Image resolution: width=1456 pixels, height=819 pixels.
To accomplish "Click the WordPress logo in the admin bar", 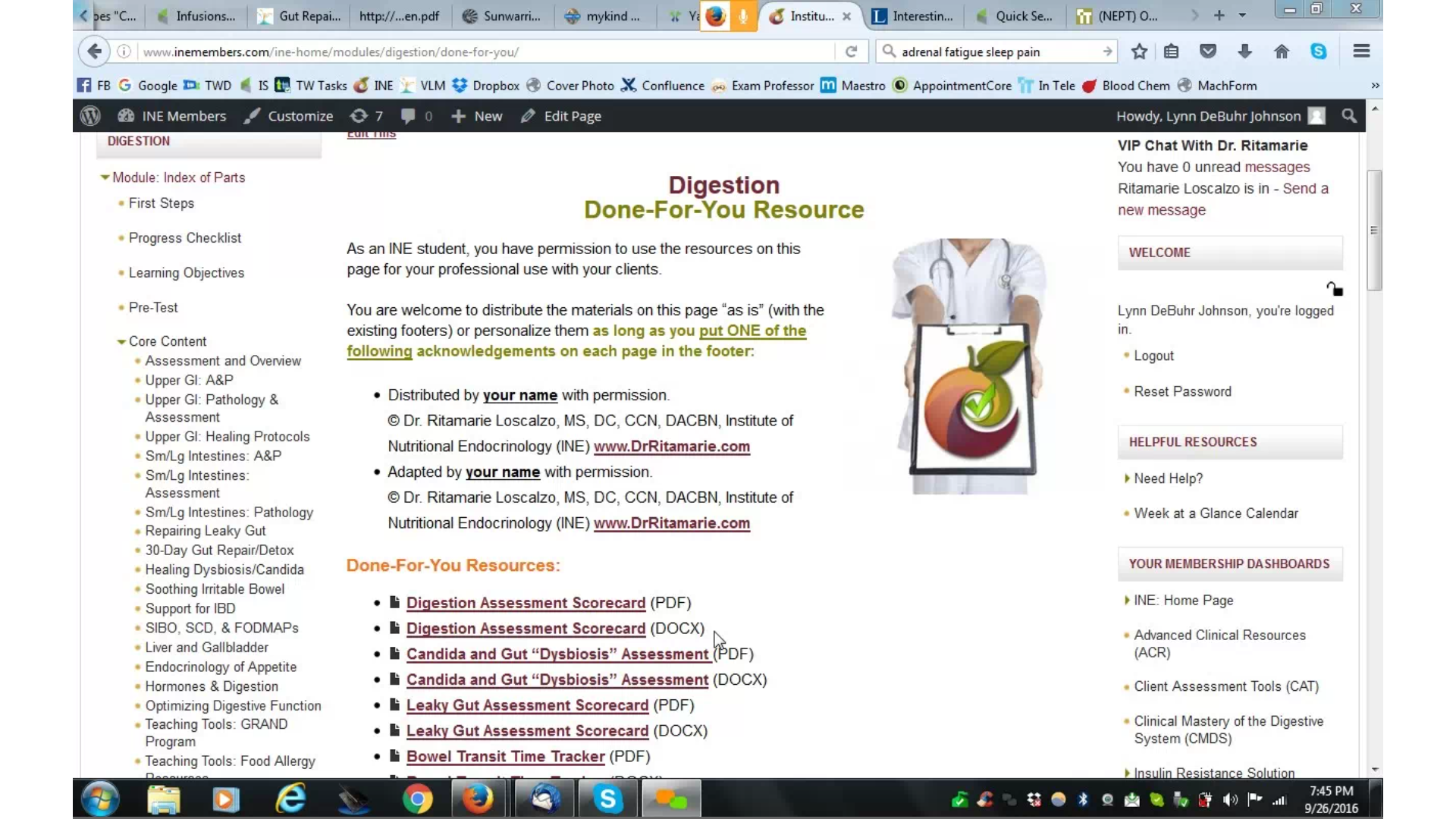I will (x=91, y=116).
